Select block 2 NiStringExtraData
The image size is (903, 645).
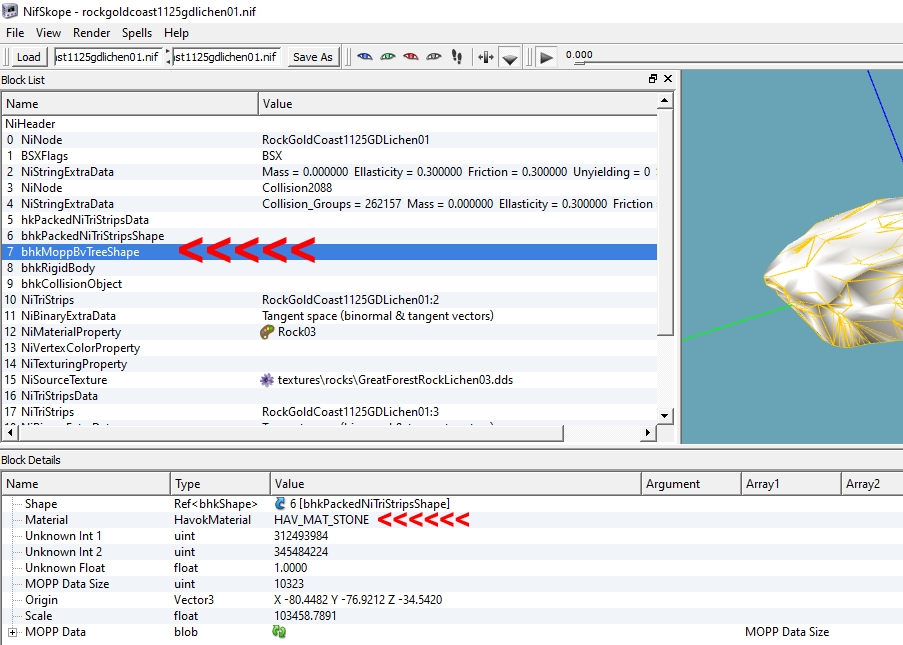[328, 172]
